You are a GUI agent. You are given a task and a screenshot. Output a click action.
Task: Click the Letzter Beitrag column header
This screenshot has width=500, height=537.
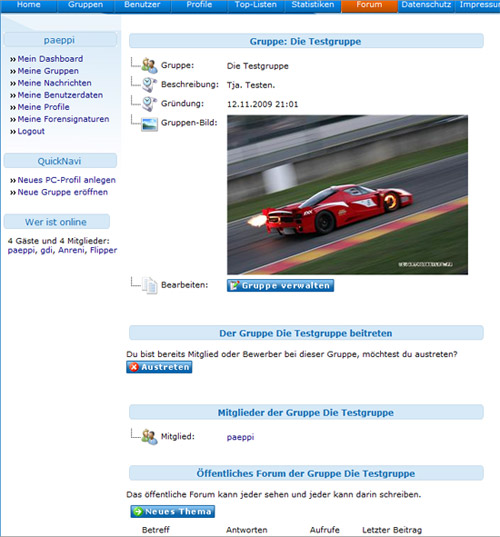coord(392,530)
